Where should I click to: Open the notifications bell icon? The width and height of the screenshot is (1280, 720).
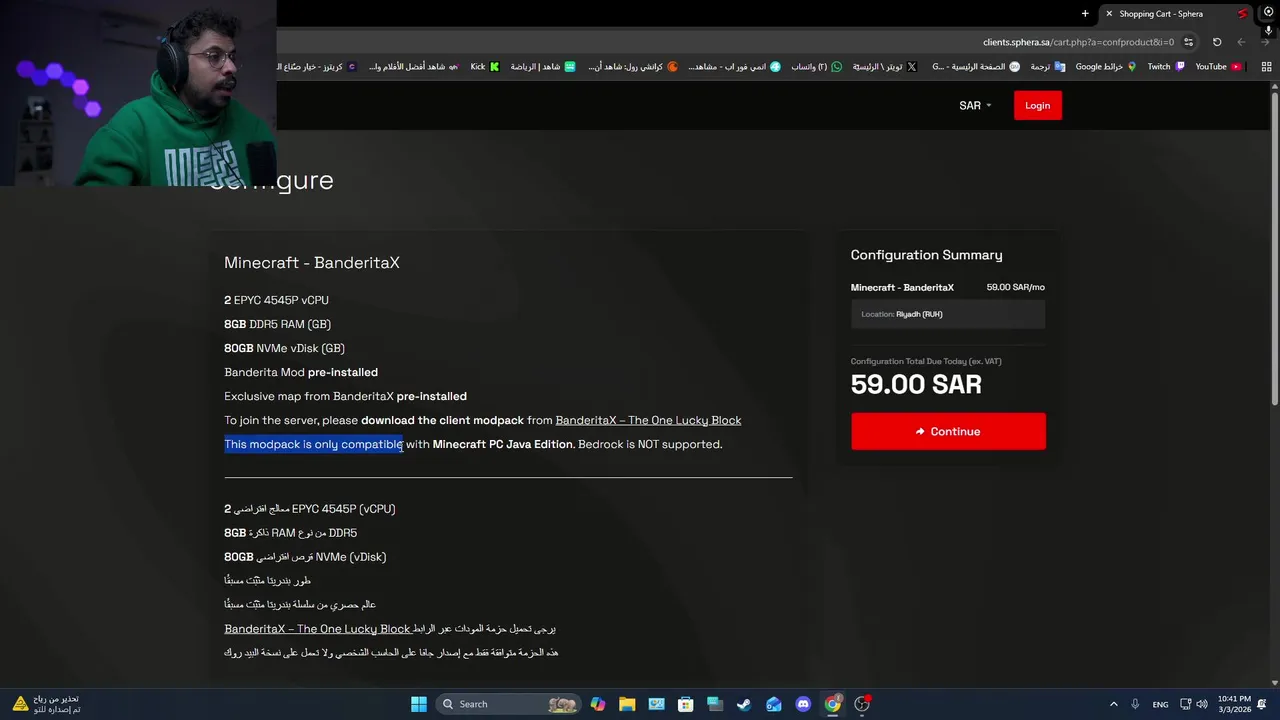tap(1262, 704)
